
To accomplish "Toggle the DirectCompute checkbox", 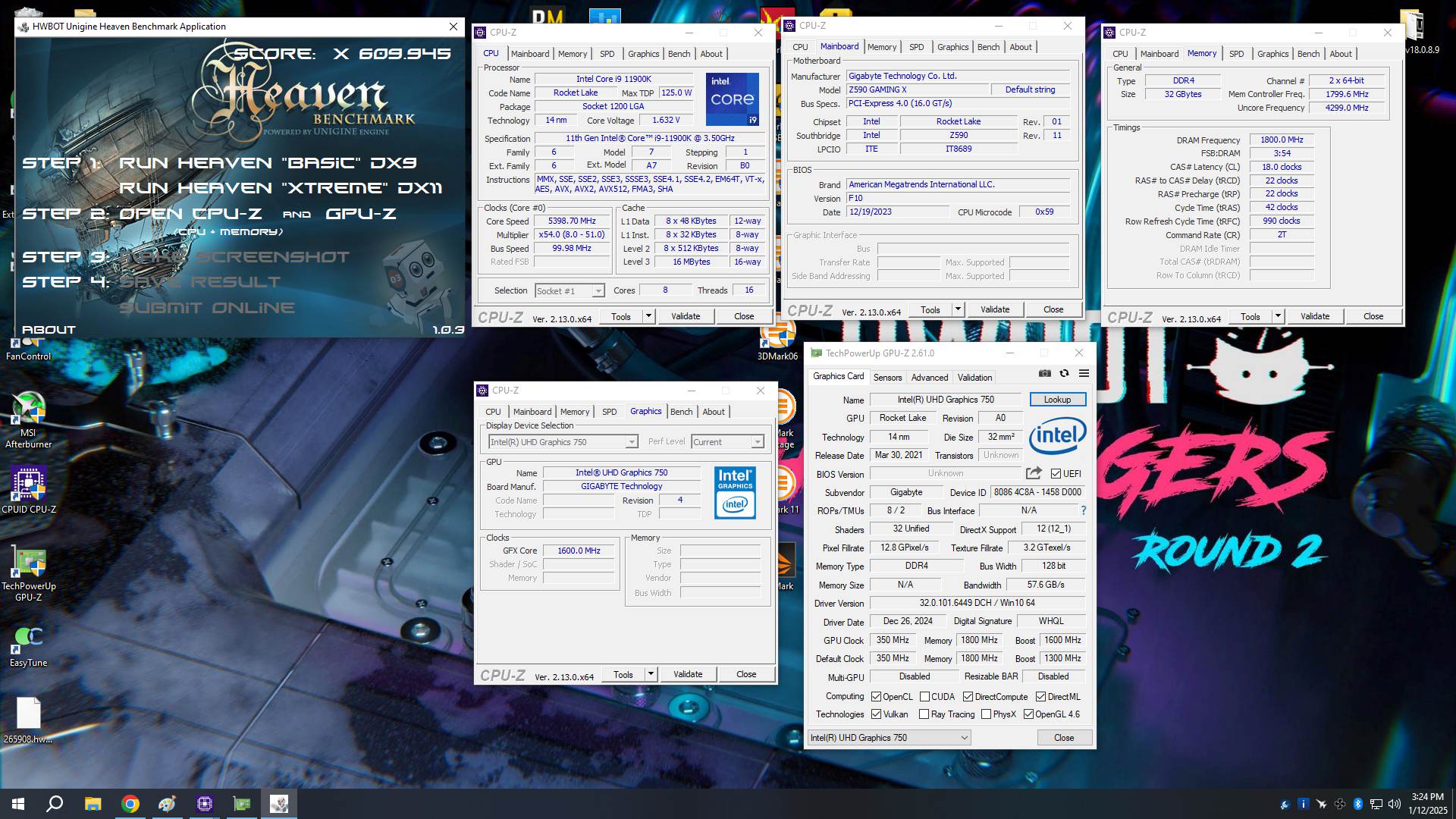I will click(x=968, y=696).
